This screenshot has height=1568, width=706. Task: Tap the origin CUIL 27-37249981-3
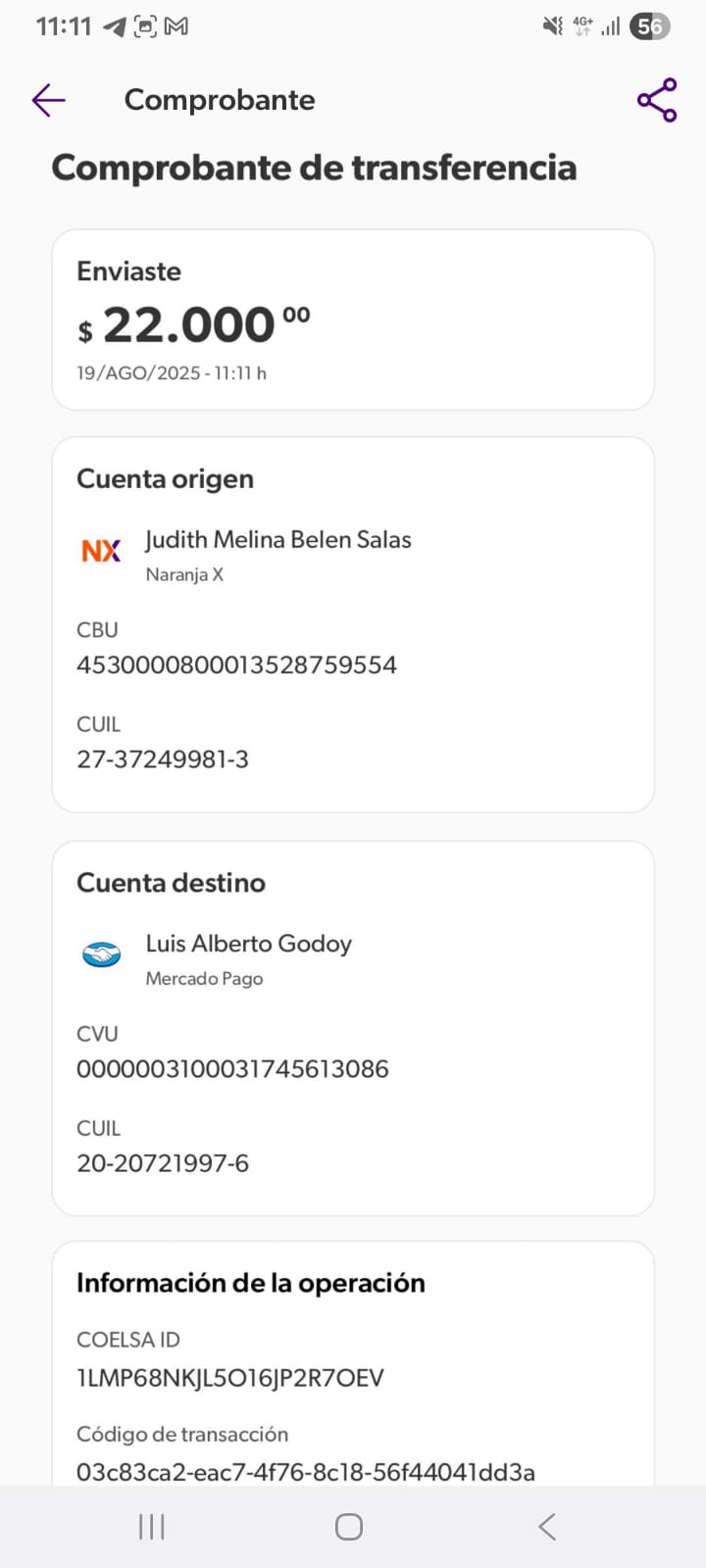pyautogui.click(x=163, y=759)
